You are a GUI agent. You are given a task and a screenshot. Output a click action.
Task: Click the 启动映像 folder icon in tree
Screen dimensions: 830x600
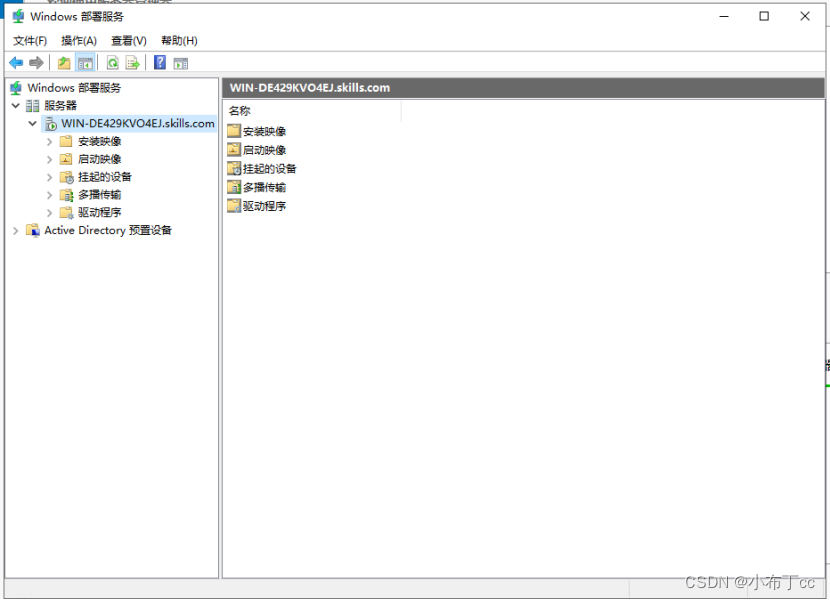pyautogui.click(x=66, y=159)
